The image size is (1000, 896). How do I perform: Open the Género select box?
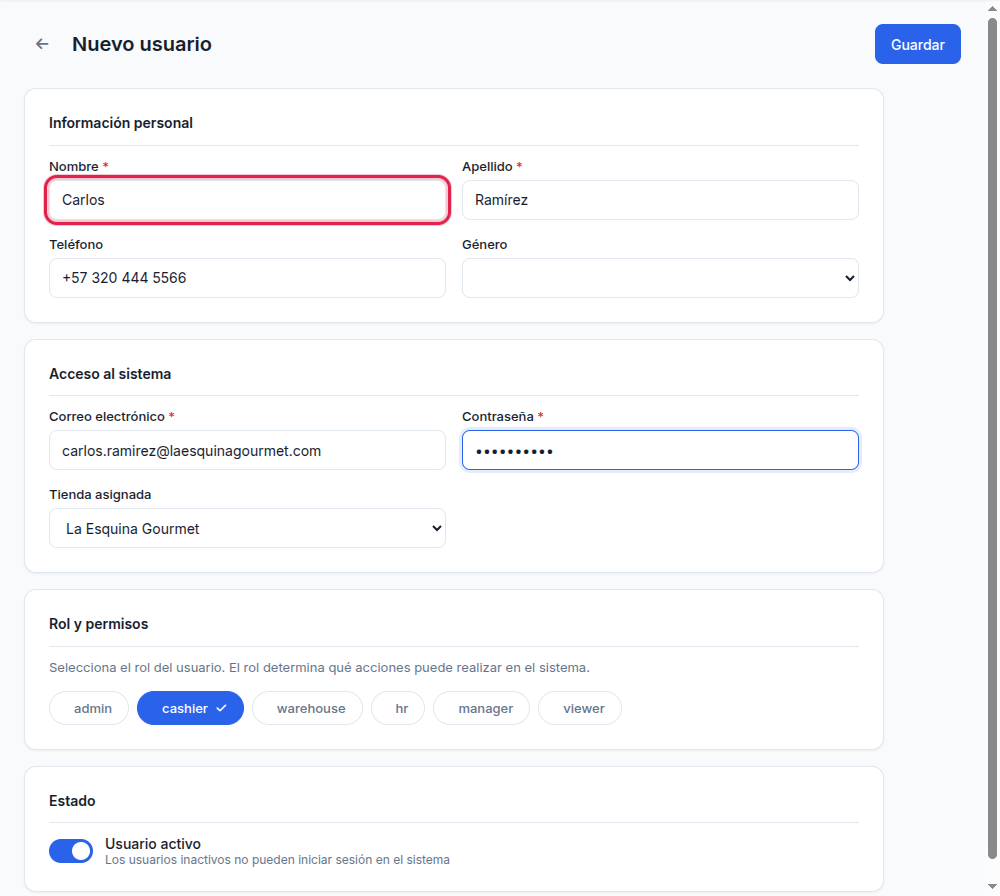[x=660, y=278]
